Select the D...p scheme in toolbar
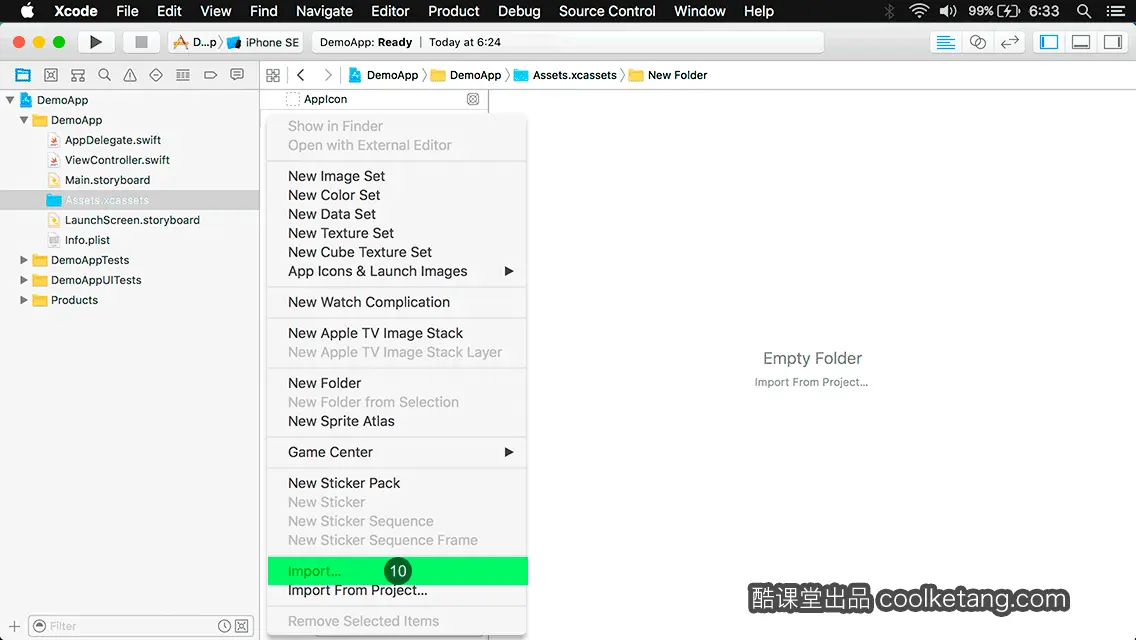The height and width of the screenshot is (640, 1136). pos(196,42)
